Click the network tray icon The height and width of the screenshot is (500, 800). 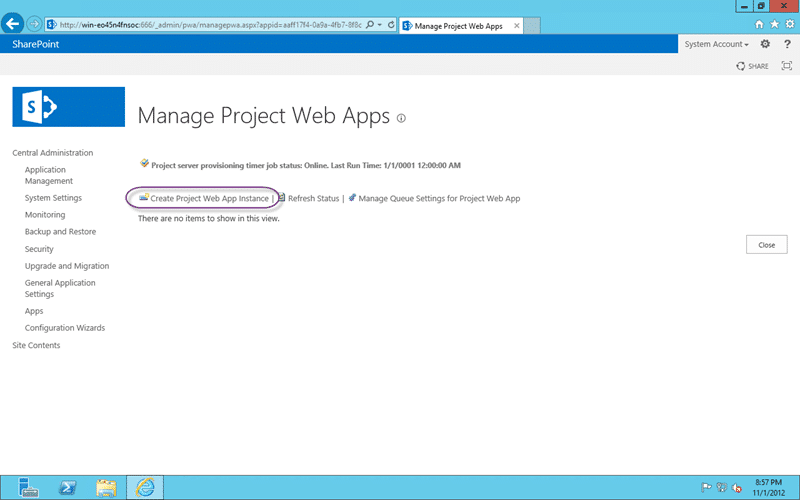point(721,488)
